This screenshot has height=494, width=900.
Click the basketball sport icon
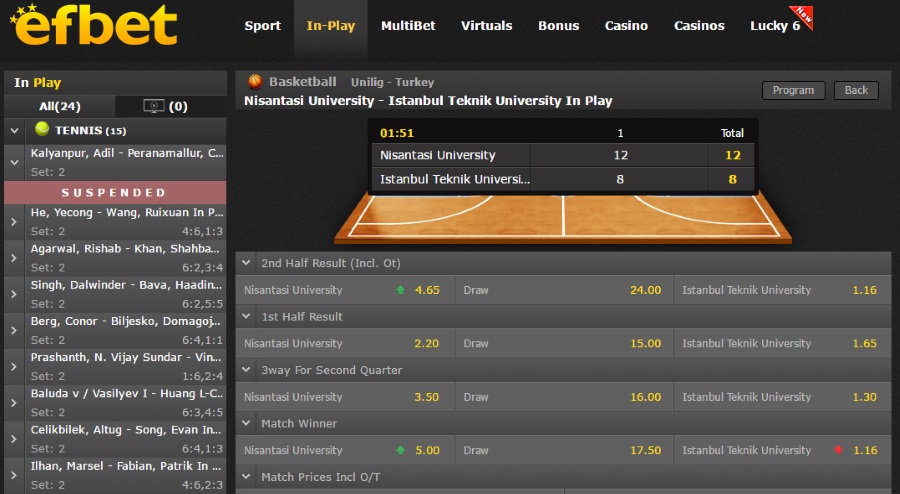pos(255,82)
